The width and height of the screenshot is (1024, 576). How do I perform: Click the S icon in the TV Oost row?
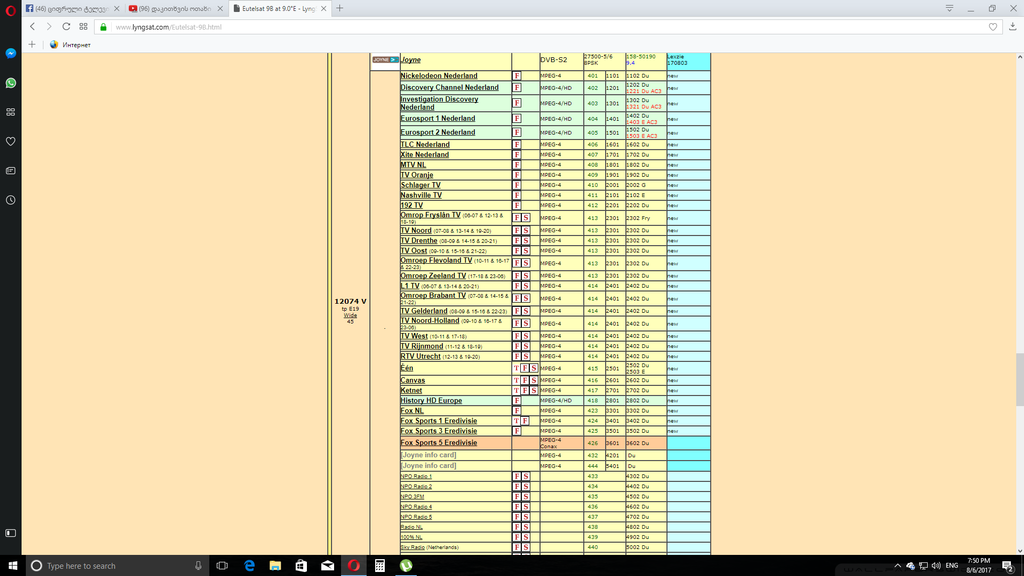tap(526, 251)
